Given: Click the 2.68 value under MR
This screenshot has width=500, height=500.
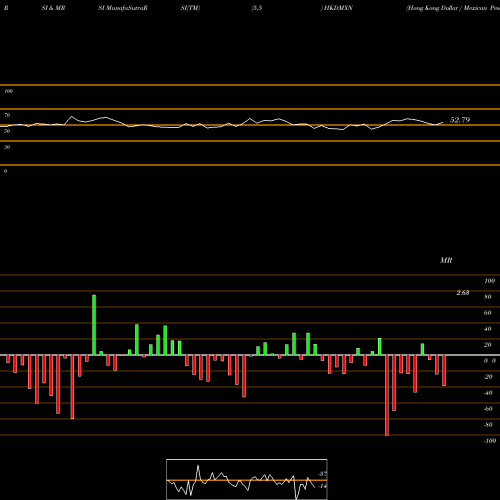Looking at the screenshot, I should click(463, 293).
